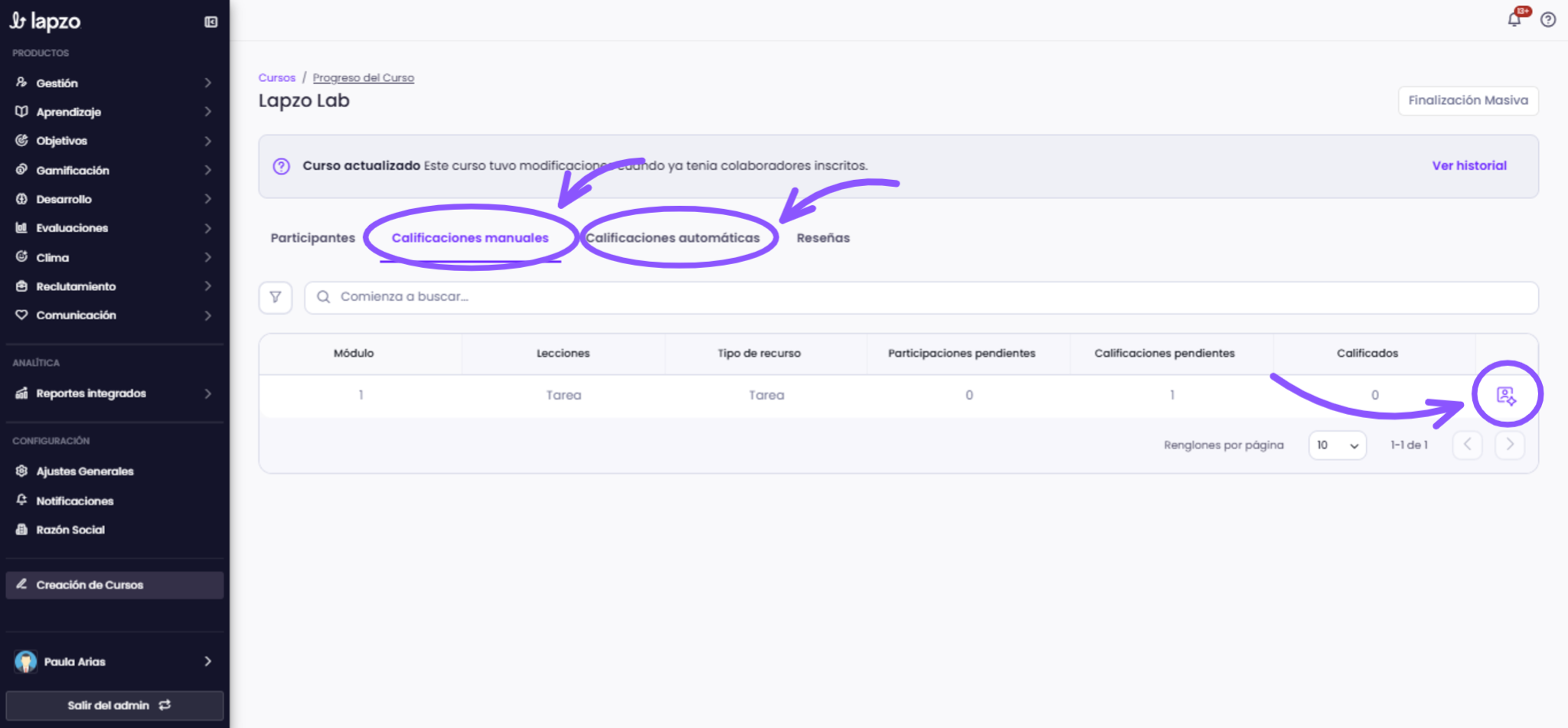Click the filter funnel icon button
The image size is (1568, 728).
(276, 297)
